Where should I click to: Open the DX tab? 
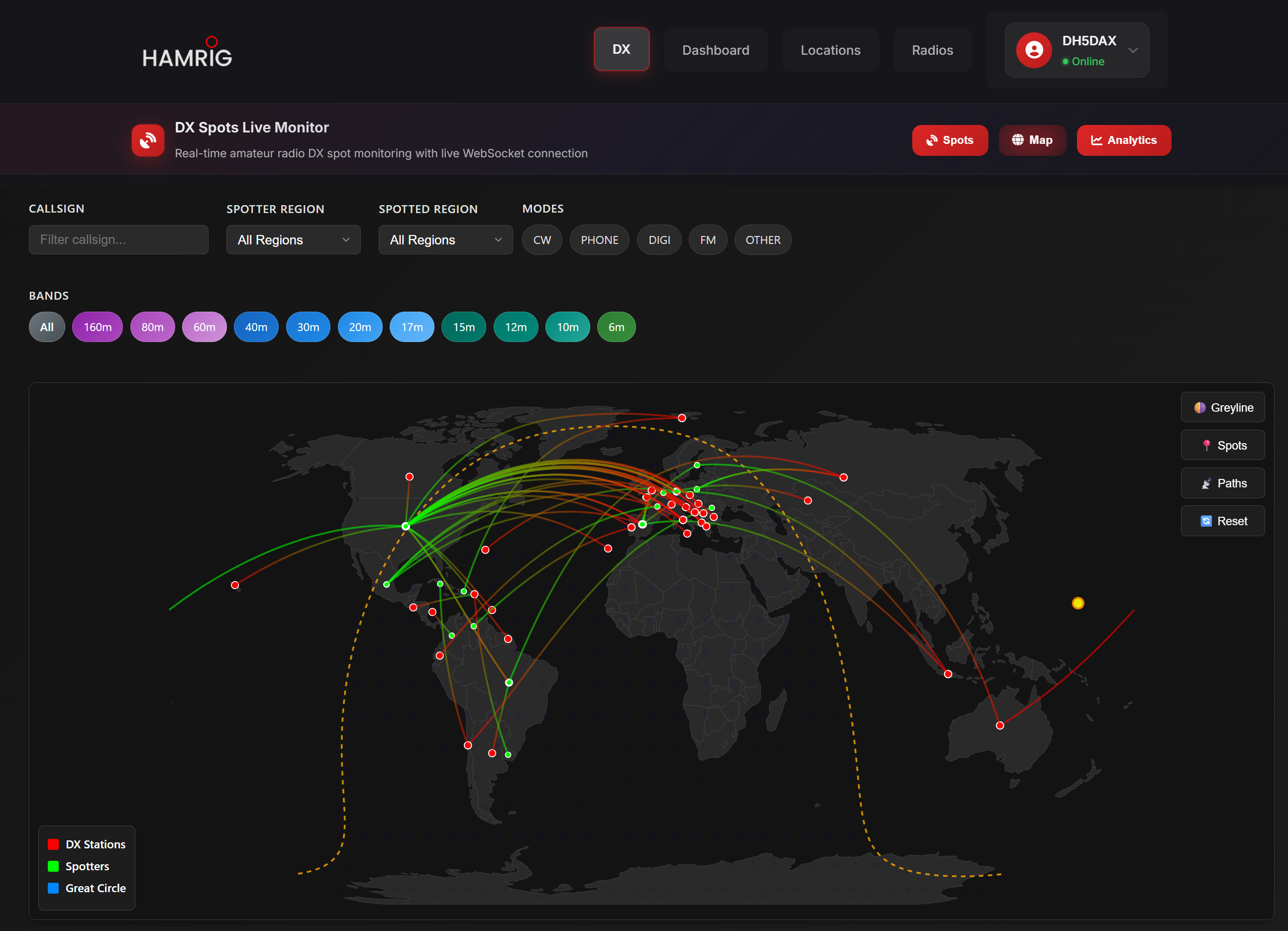click(x=621, y=49)
